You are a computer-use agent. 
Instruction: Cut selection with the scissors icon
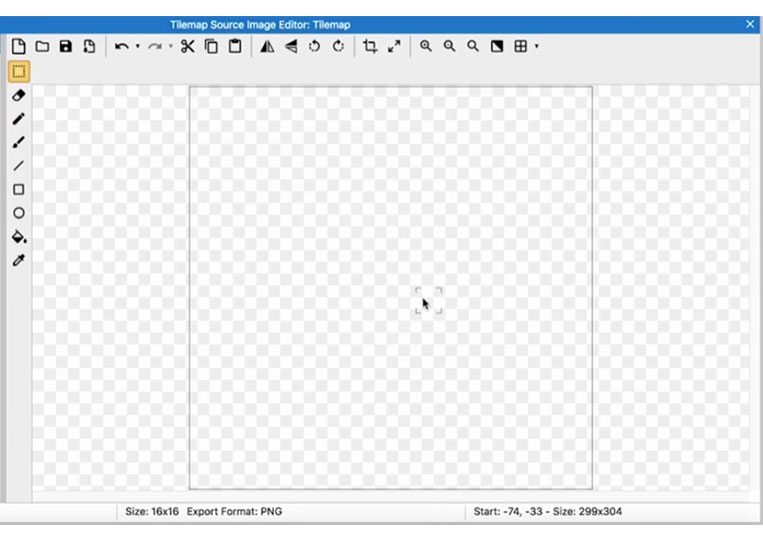[188, 46]
